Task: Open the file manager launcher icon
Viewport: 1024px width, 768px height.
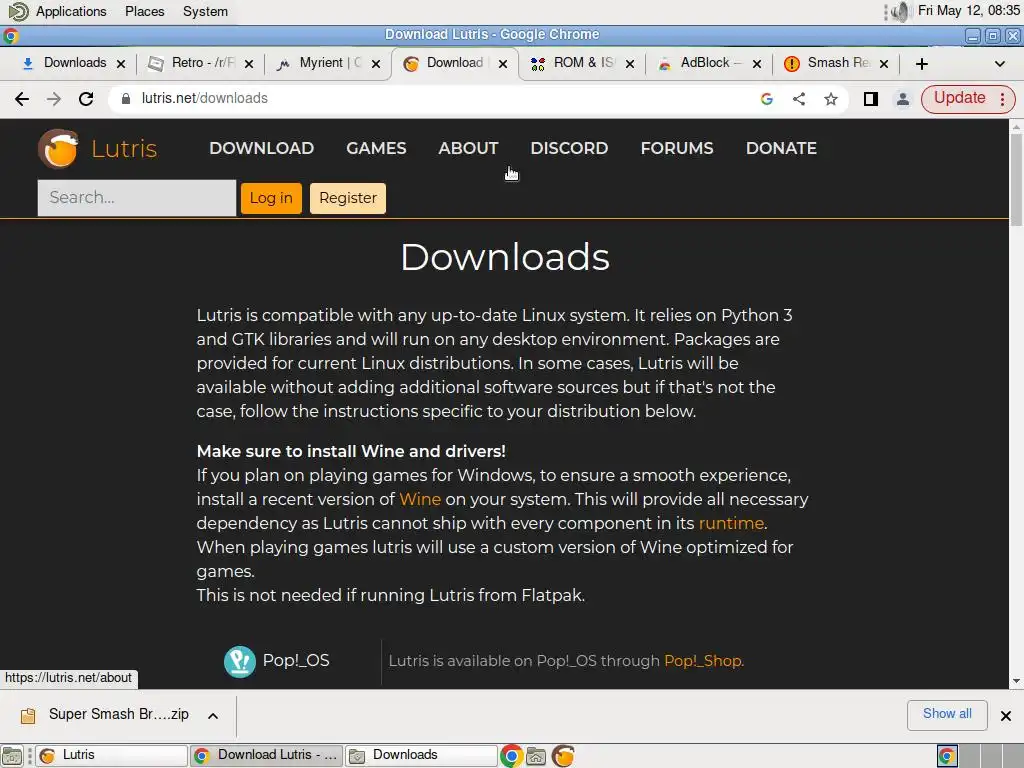Action: click(x=536, y=756)
